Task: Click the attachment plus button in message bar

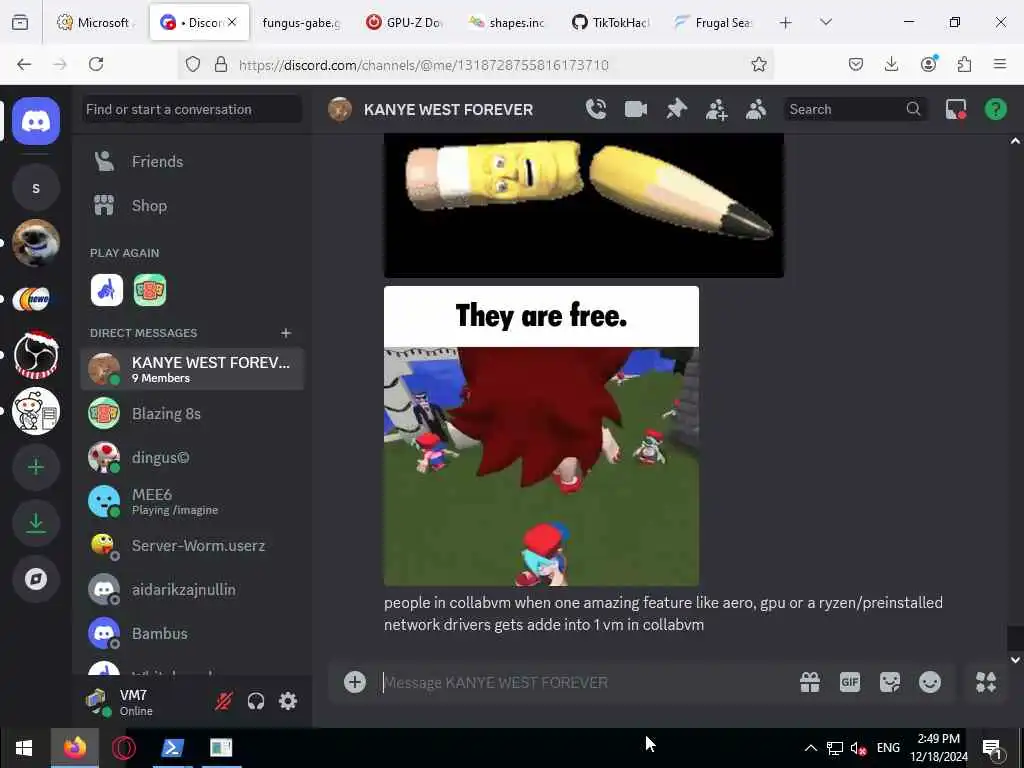Action: coord(355,682)
